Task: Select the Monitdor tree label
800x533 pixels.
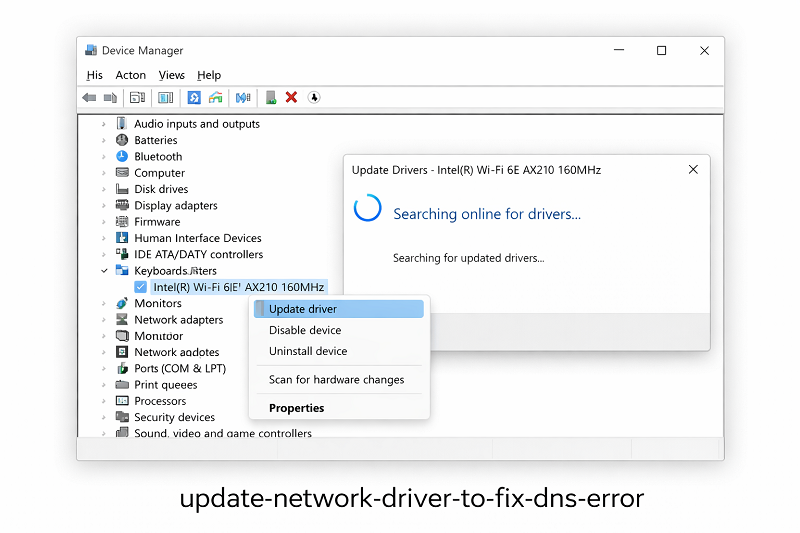Action: pos(159,336)
